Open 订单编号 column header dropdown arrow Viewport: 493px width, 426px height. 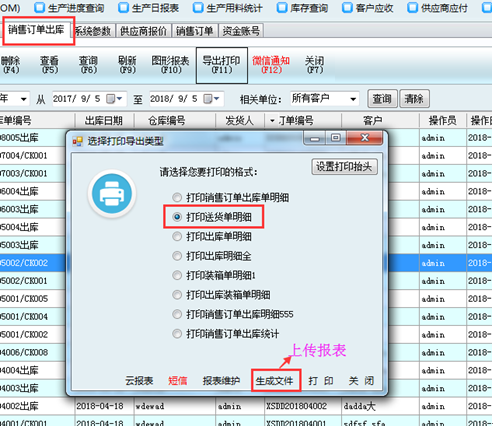(x=272, y=121)
